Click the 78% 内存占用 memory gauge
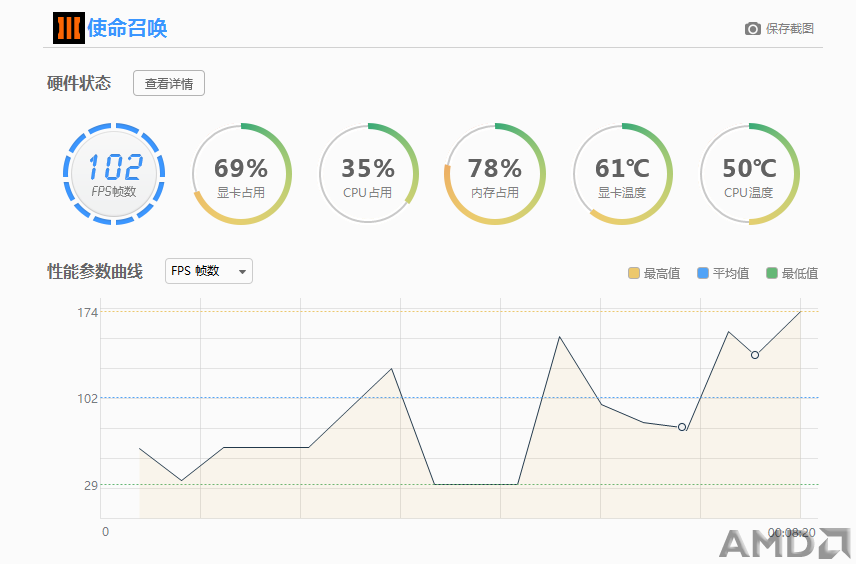Screen dimensions: 856x564 495,174
